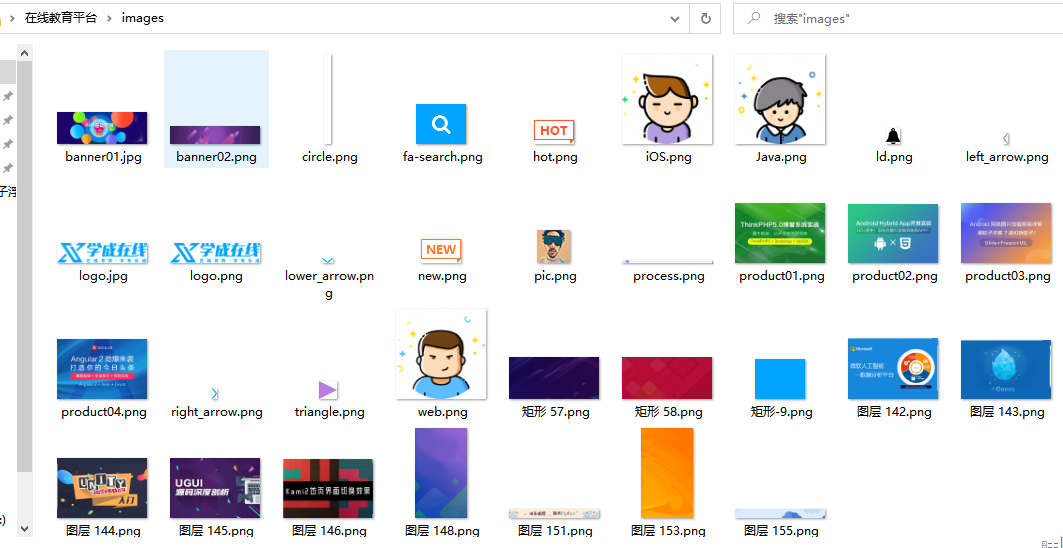Viewport: 1063px width, 548px height.
Task: Select the 矩形-9.png blue rectangle file
Action: coord(780,380)
